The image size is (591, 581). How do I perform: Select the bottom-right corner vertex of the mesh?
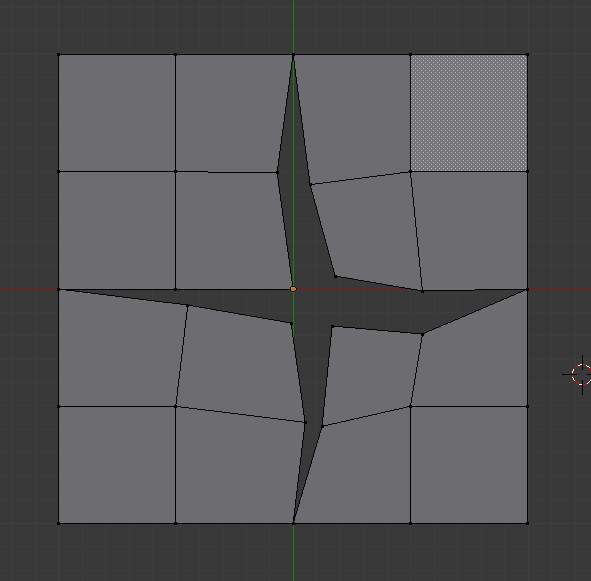tap(527, 523)
